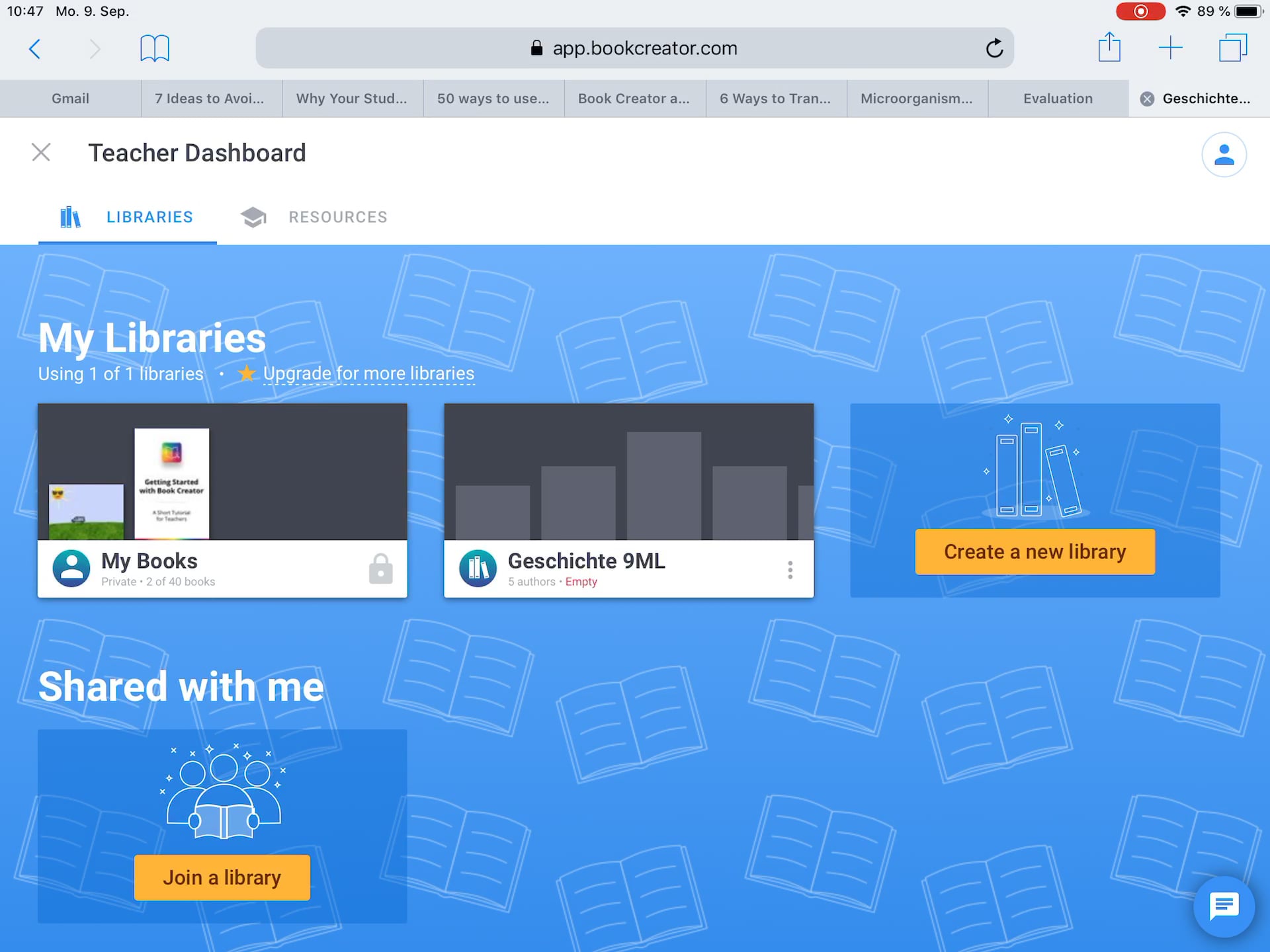1270x952 pixels.
Task: Show the tab overview icon
Action: [x=1232, y=48]
